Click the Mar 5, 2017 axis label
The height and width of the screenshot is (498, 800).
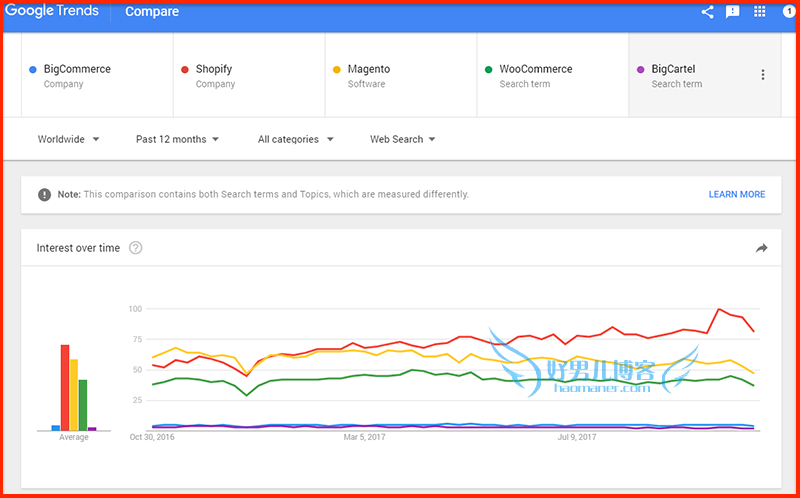(x=364, y=437)
